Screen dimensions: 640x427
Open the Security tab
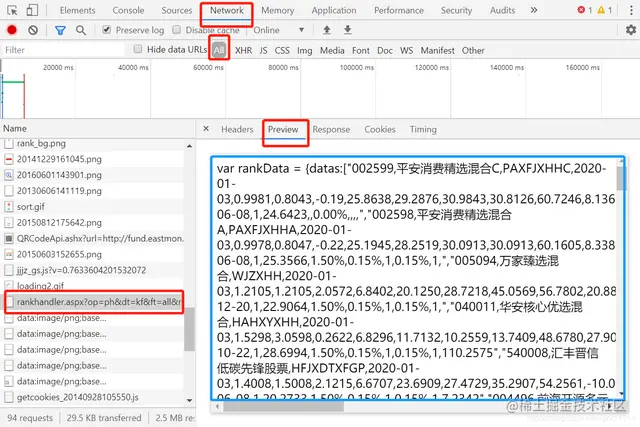point(456,10)
